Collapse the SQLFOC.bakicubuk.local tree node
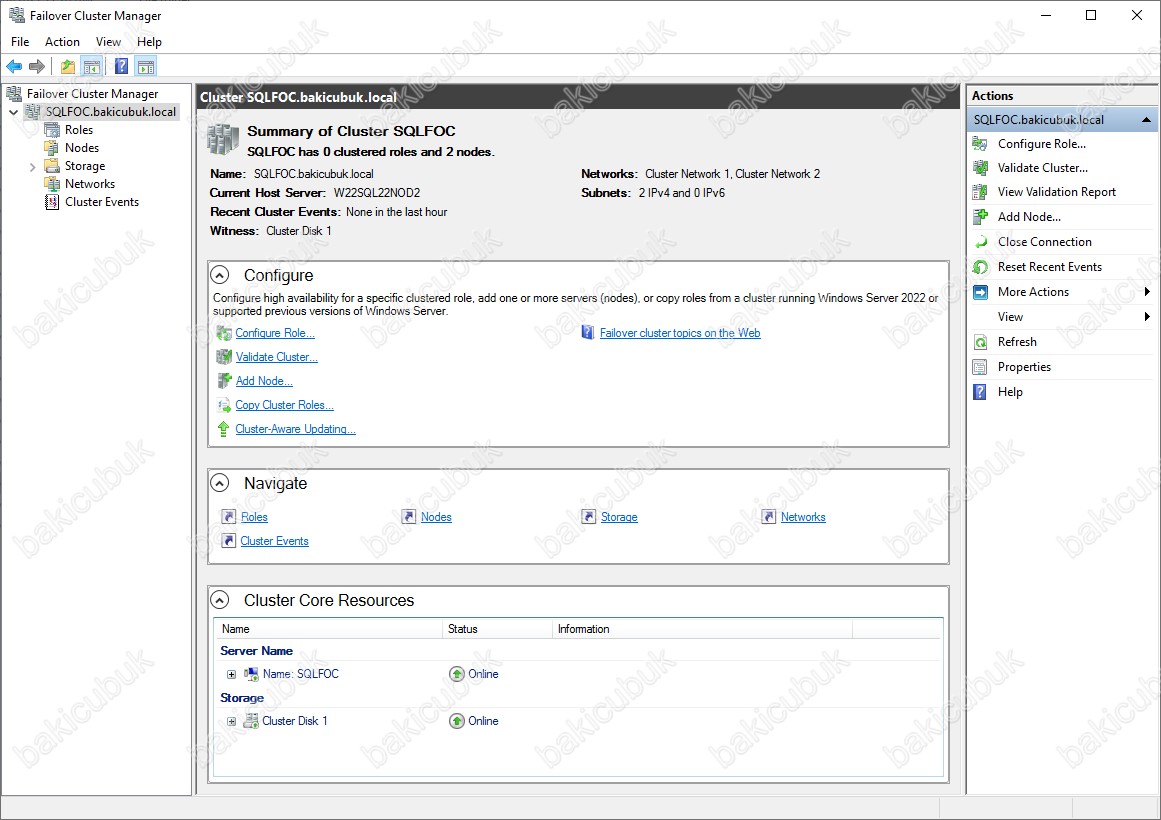Image resolution: width=1161 pixels, height=820 pixels. [x=14, y=112]
